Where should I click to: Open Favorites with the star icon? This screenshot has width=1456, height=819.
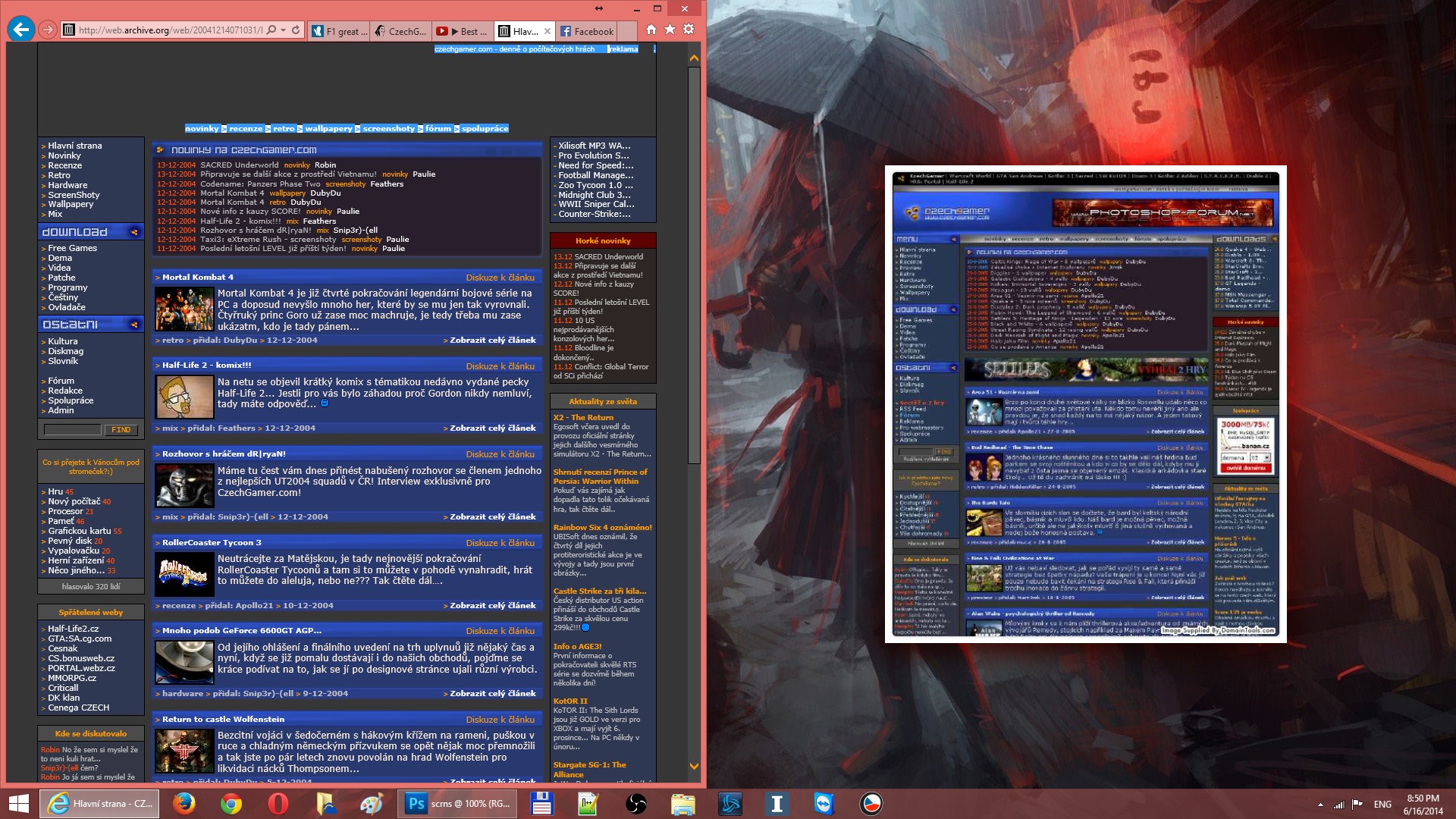click(x=670, y=30)
